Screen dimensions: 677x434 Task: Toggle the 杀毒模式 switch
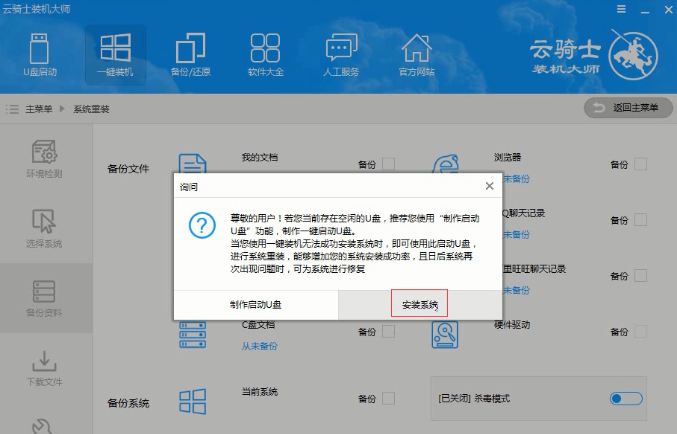[626, 398]
